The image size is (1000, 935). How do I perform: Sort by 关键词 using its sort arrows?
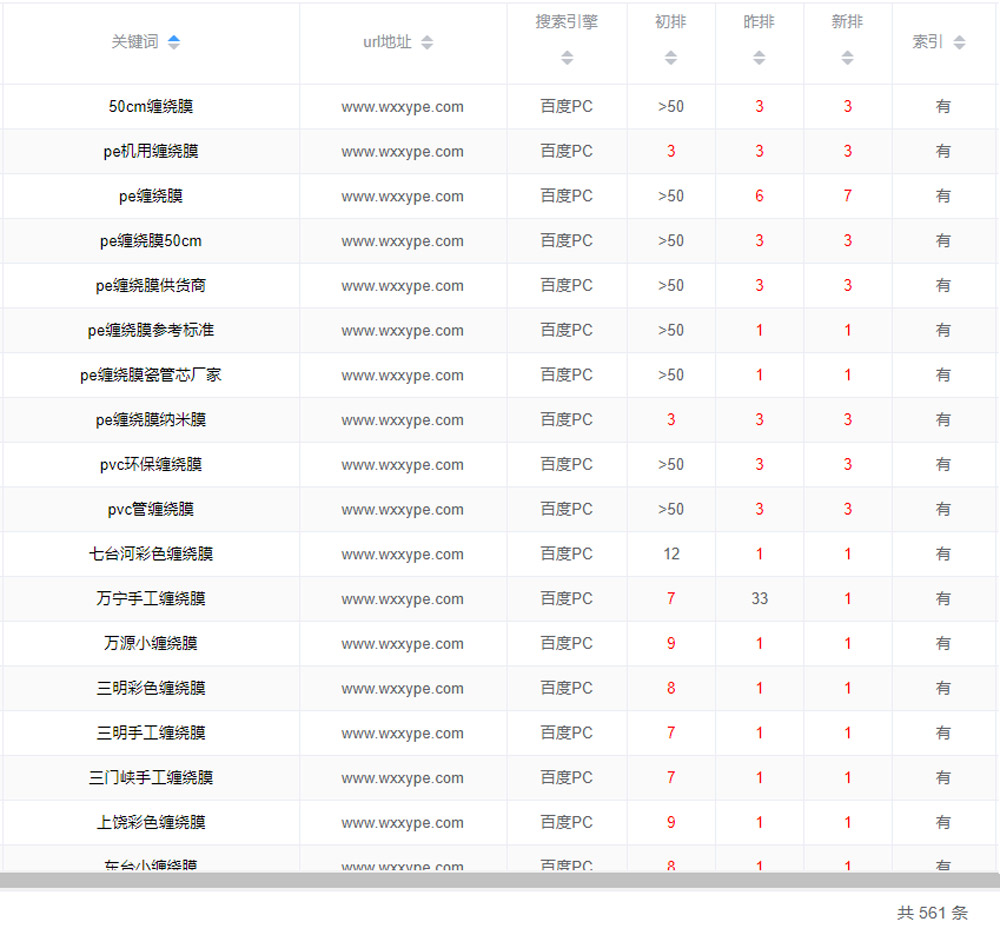(x=174, y=42)
